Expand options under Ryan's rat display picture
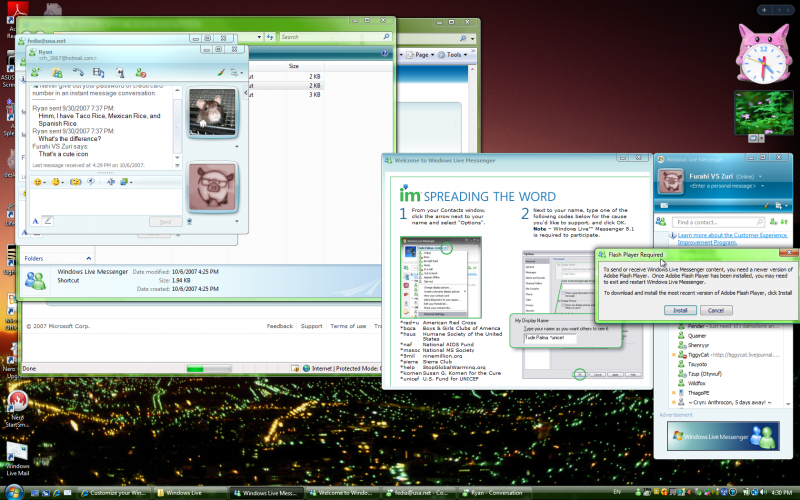800x500 pixels. click(x=237, y=146)
